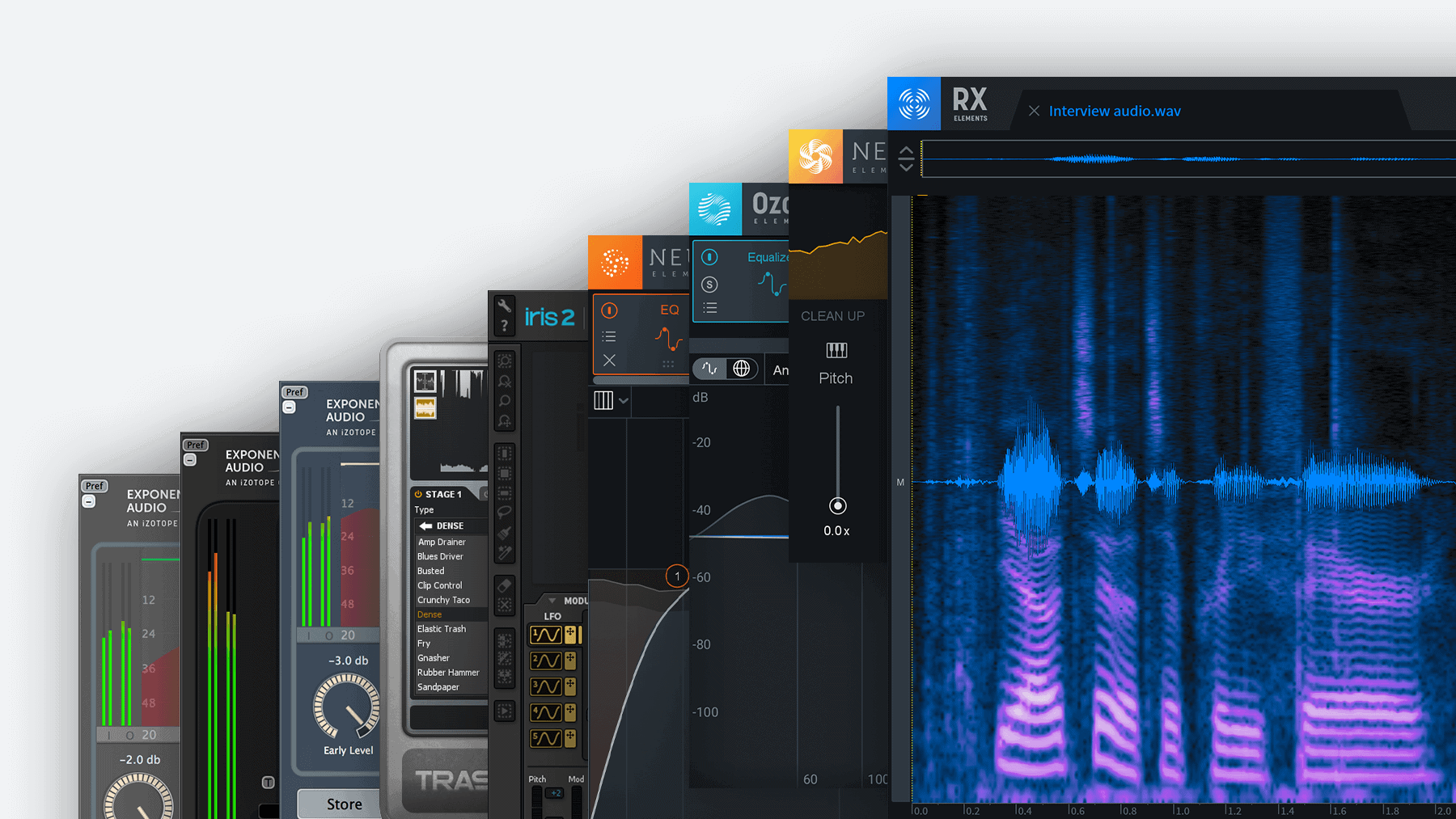Choose Amp Drainer distortion type

442,542
